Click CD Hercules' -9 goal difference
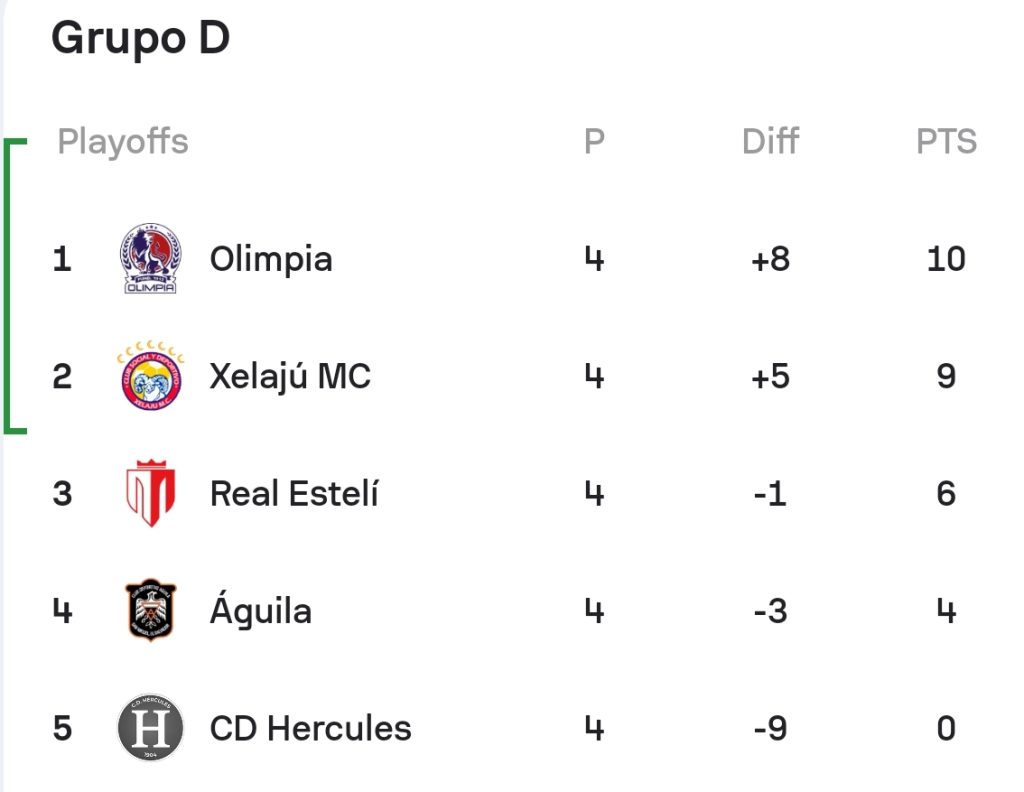Screen dimensions: 1024x792 771,728
